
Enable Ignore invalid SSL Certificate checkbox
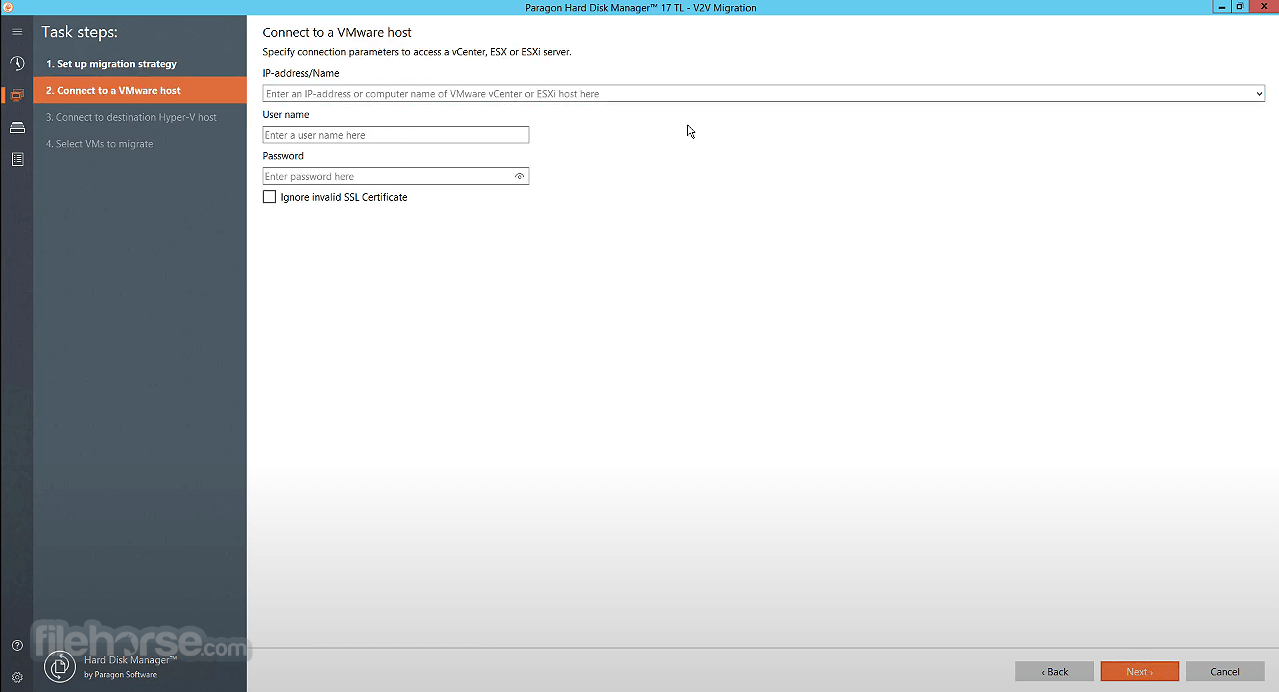click(x=269, y=197)
